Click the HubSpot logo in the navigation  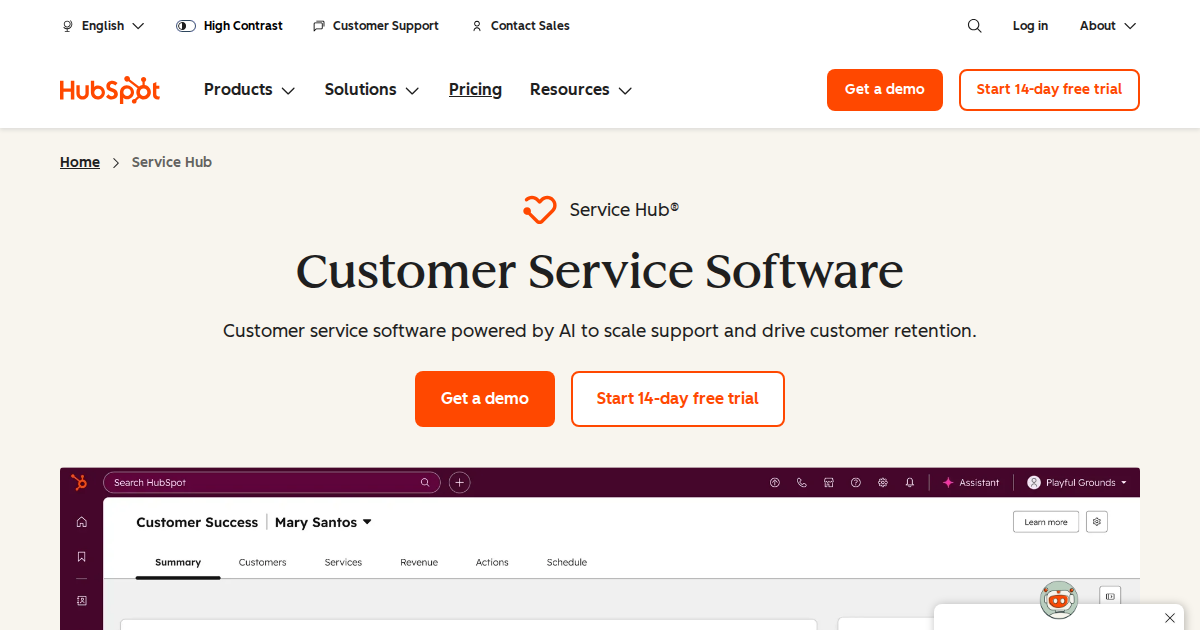(x=110, y=90)
